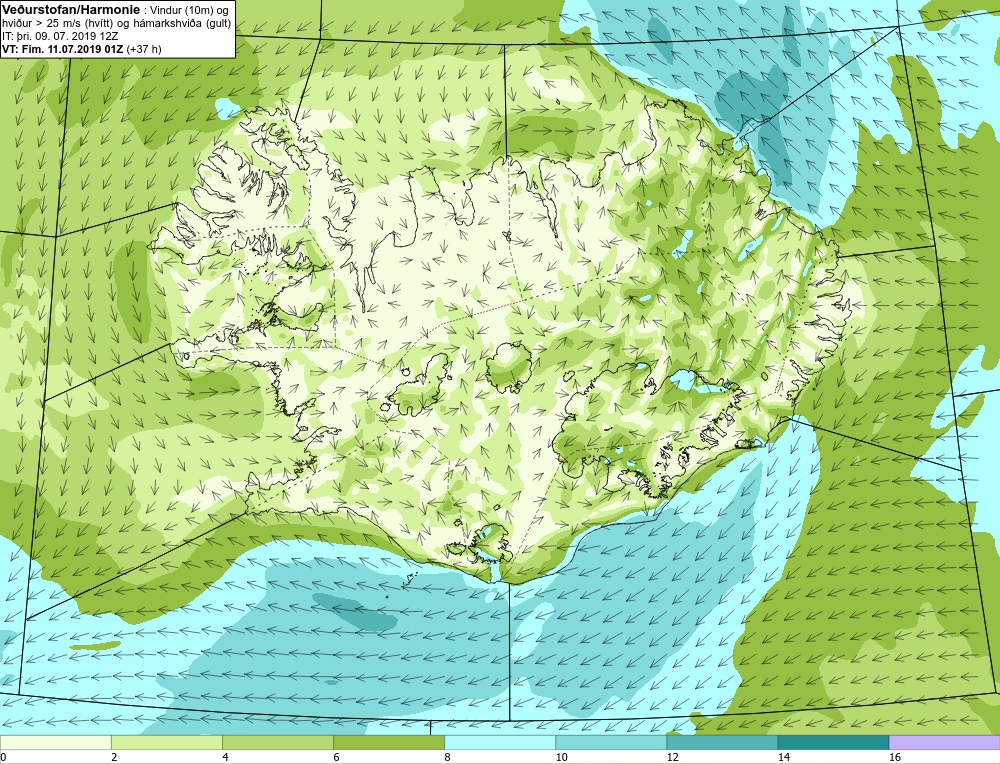The width and height of the screenshot is (1000, 764).
Task: Click the 2–4 m/s light green legend swatch
Action: [166, 742]
